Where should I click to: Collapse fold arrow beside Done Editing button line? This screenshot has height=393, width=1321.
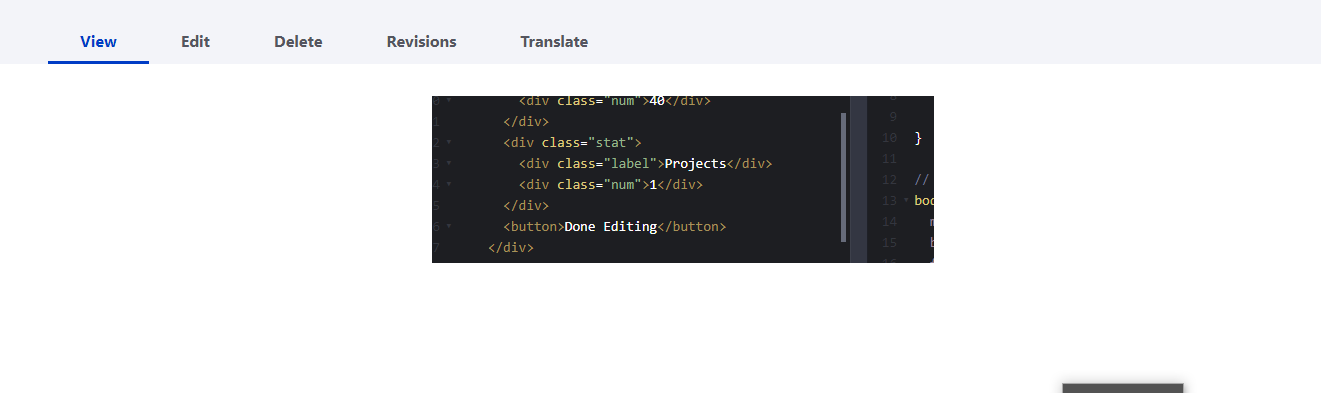tap(449, 227)
